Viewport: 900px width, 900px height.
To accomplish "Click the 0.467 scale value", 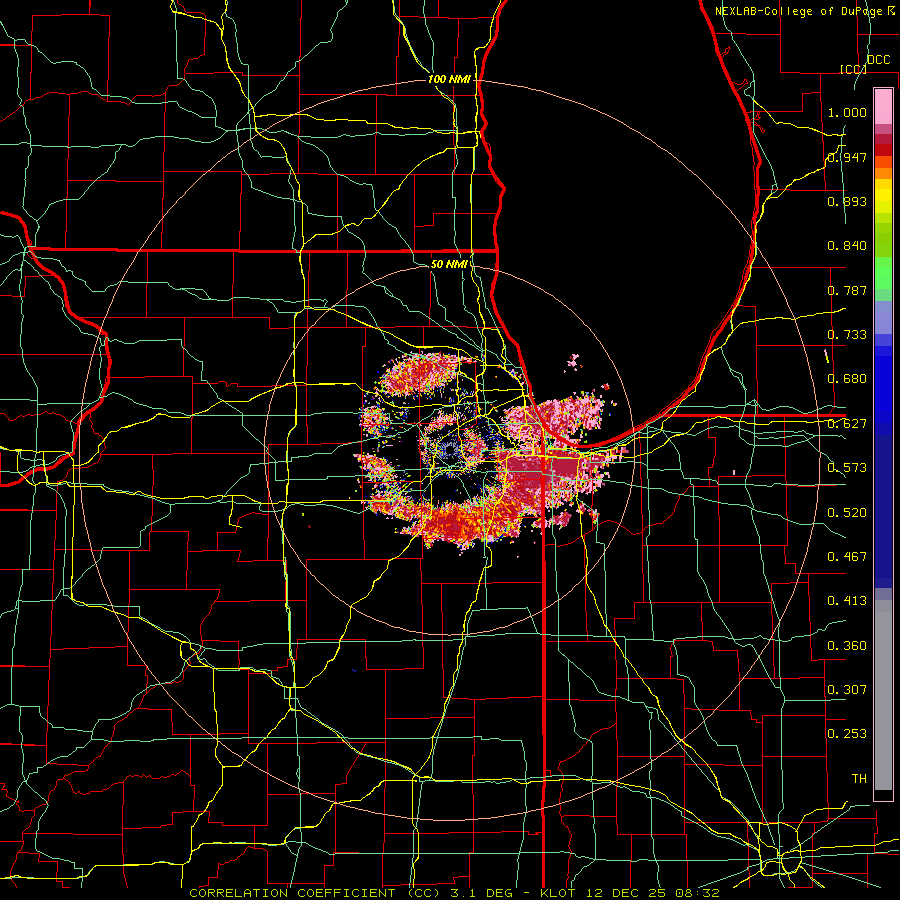I will tap(847, 557).
